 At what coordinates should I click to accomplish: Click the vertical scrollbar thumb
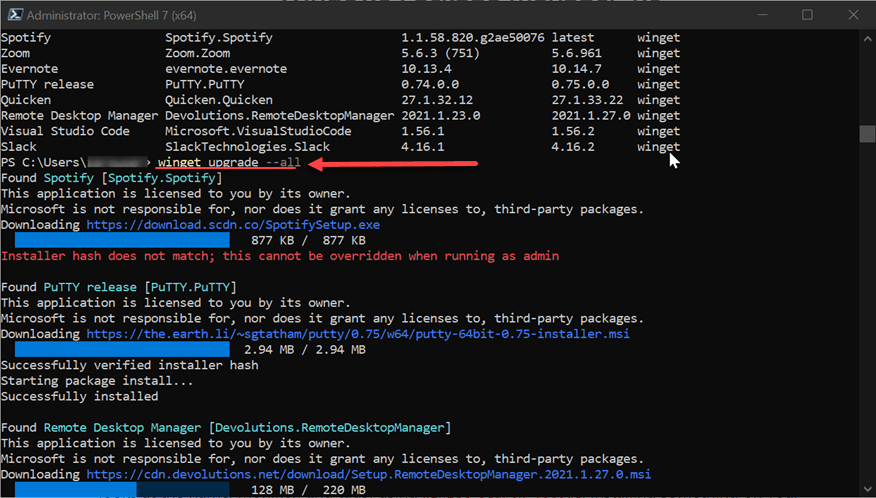(x=867, y=134)
